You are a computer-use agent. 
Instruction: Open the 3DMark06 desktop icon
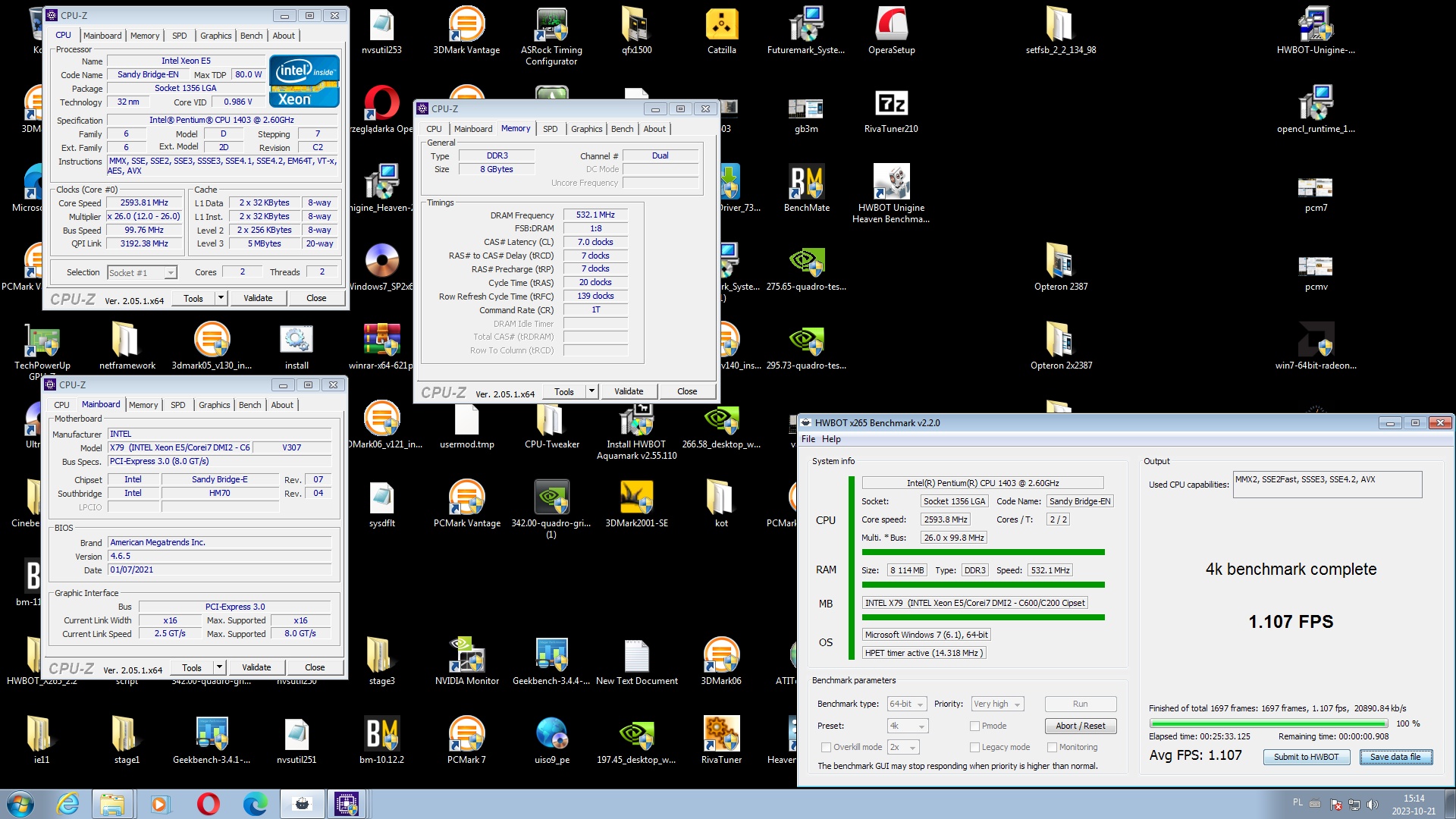click(721, 662)
